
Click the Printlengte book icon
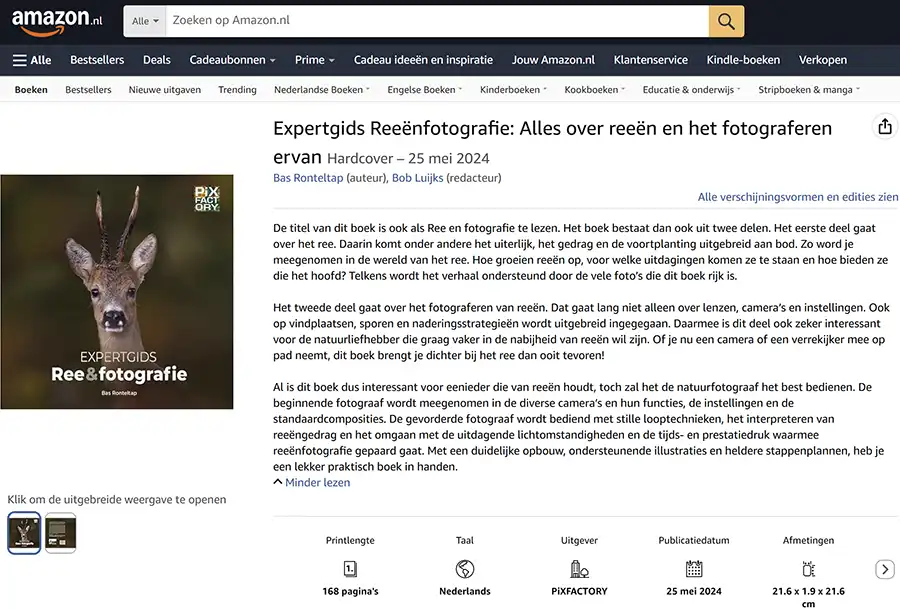coord(349,569)
